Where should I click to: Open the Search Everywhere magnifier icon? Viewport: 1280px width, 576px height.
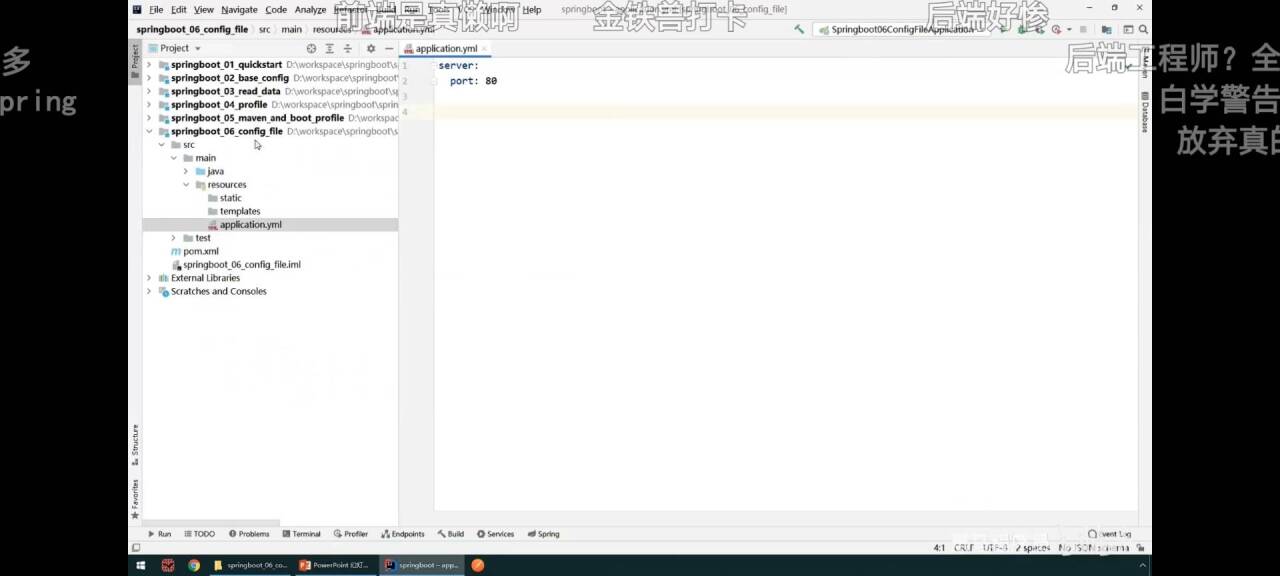(1143, 30)
